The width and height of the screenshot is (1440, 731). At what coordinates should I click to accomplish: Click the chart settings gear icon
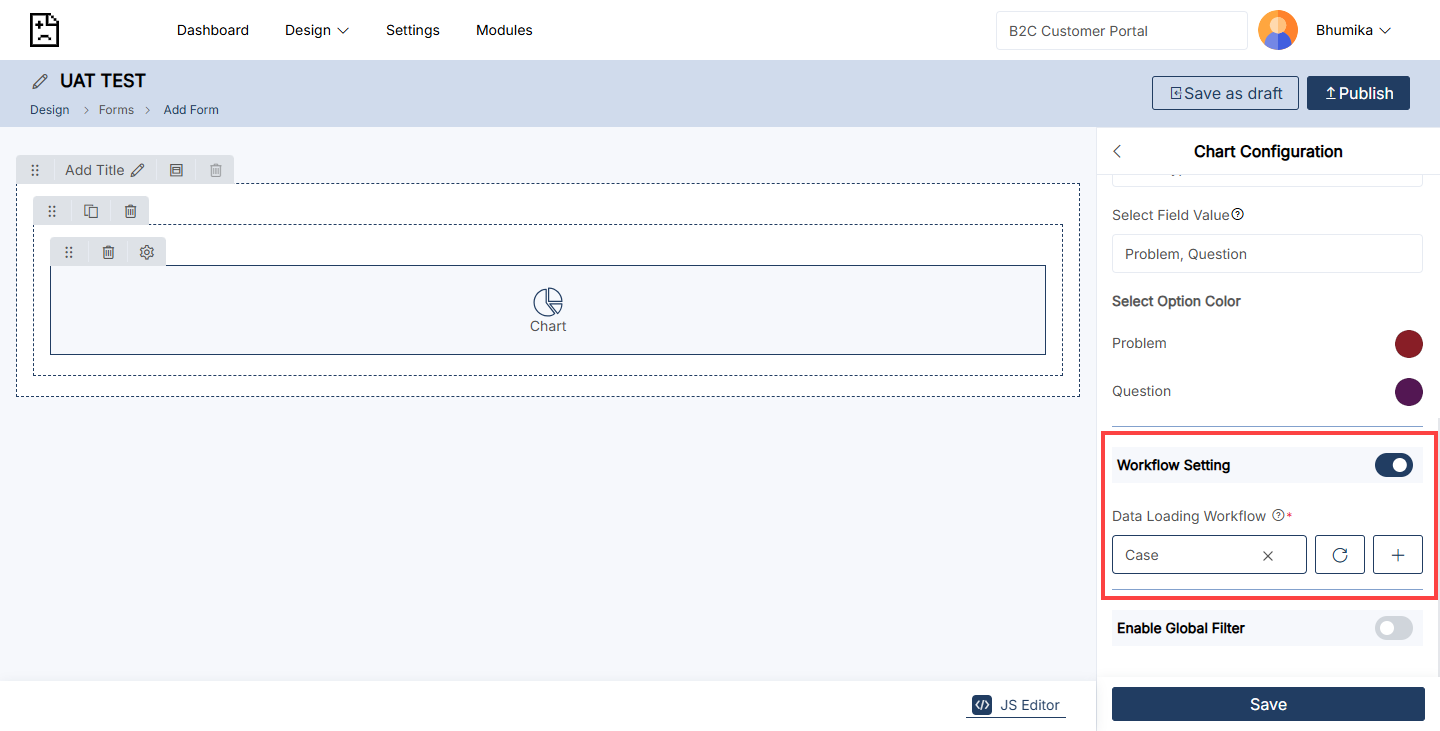pos(147,252)
